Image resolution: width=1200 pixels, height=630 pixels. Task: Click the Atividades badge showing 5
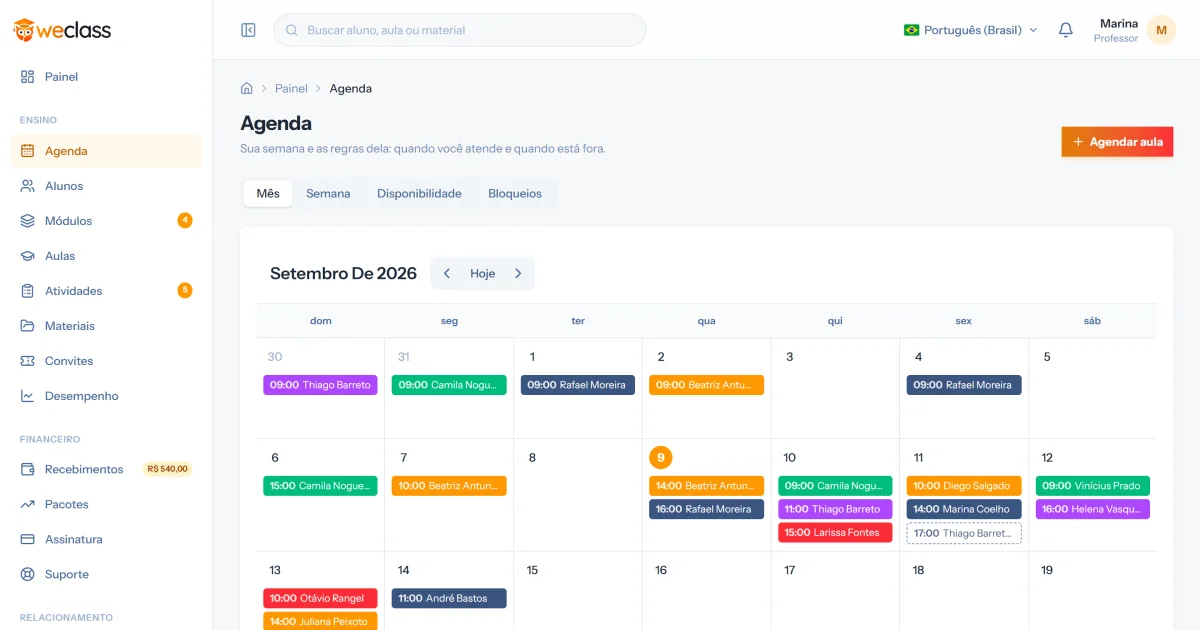tap(185, 290)
